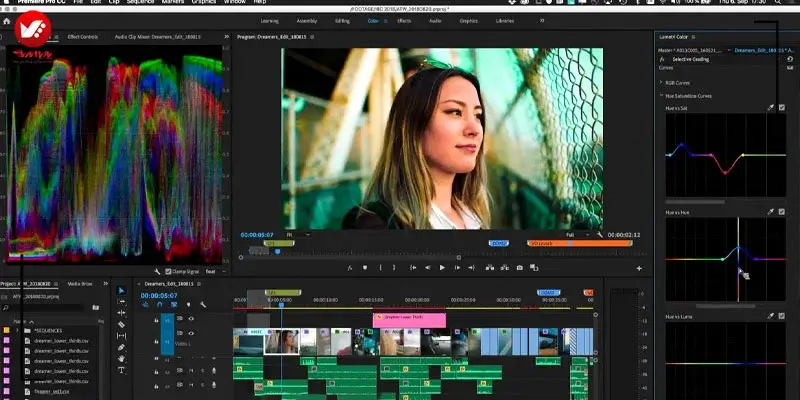Open Lumetri Color panel menu
The width and height of the screenshot is (800, 400).
point(693,37)
